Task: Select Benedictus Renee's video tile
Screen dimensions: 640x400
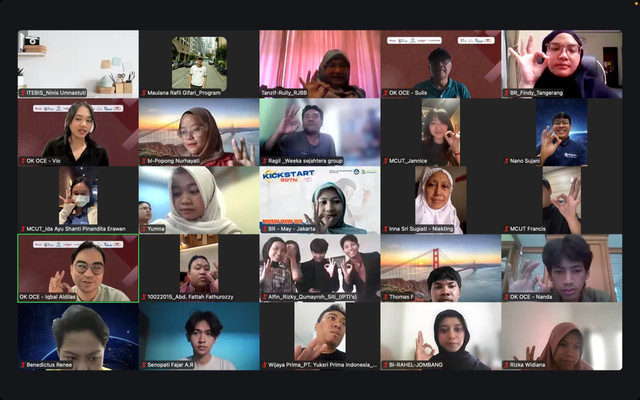Action: coord(78,336)
